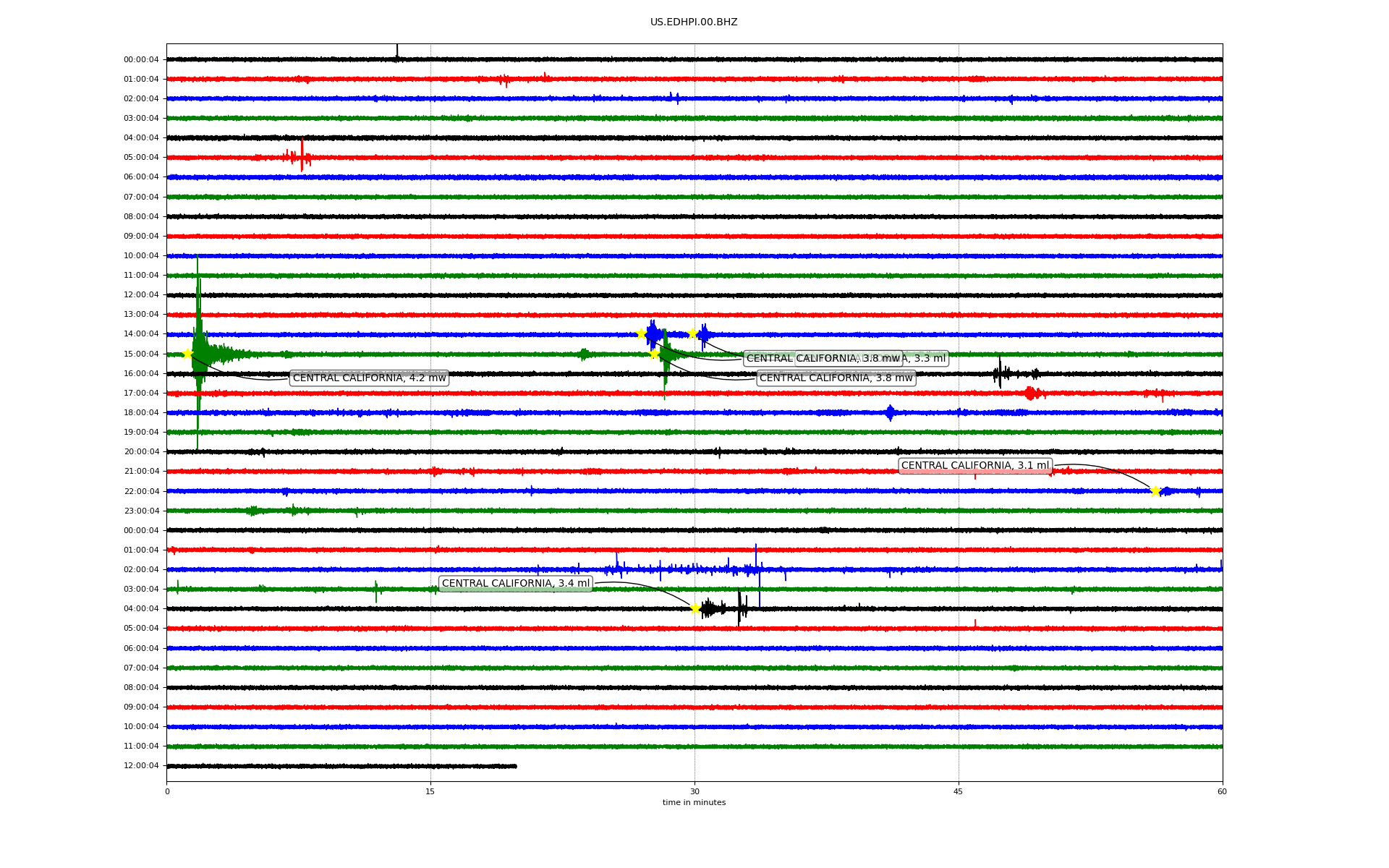Click the plot title US.EDHPI.00.BHZ
The width and height of the screenshot is (1389, 868).
tap(694, 22)
